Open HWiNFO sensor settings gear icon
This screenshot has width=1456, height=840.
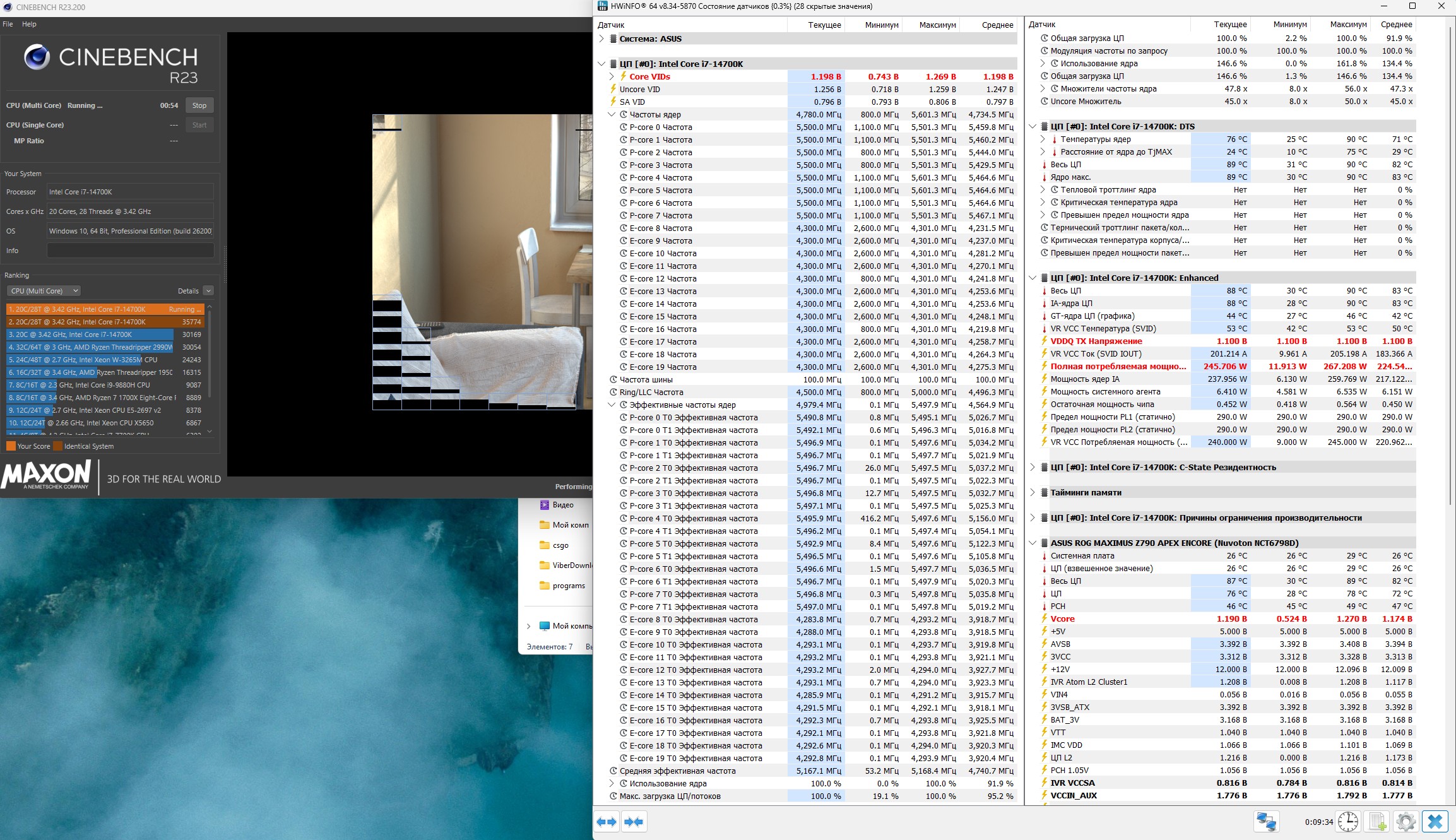click(x=1406, y=822)
